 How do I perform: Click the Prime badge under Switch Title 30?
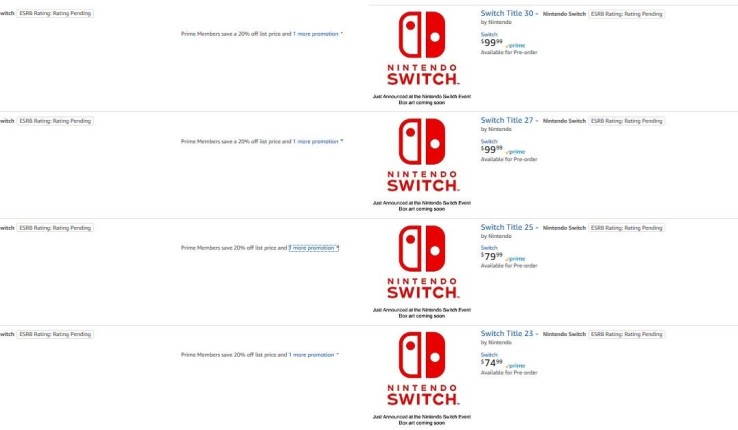pos(516,45)
